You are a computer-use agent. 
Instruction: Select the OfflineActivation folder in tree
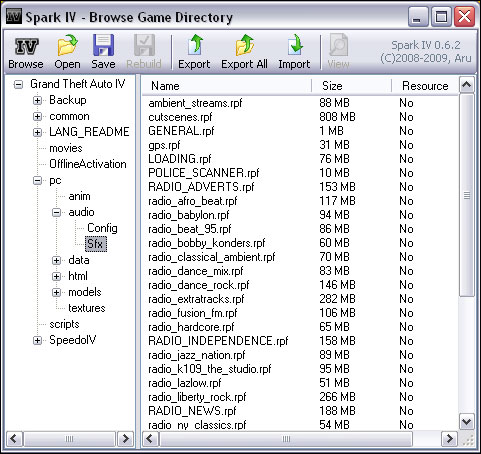(x=88, y=164)
